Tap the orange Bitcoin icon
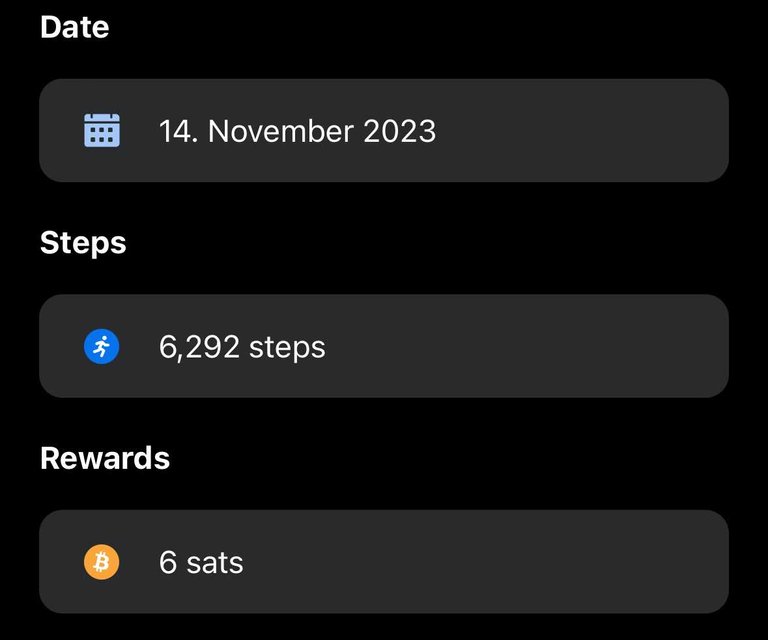This screenshot has width=768, height=640. point(101,562)
